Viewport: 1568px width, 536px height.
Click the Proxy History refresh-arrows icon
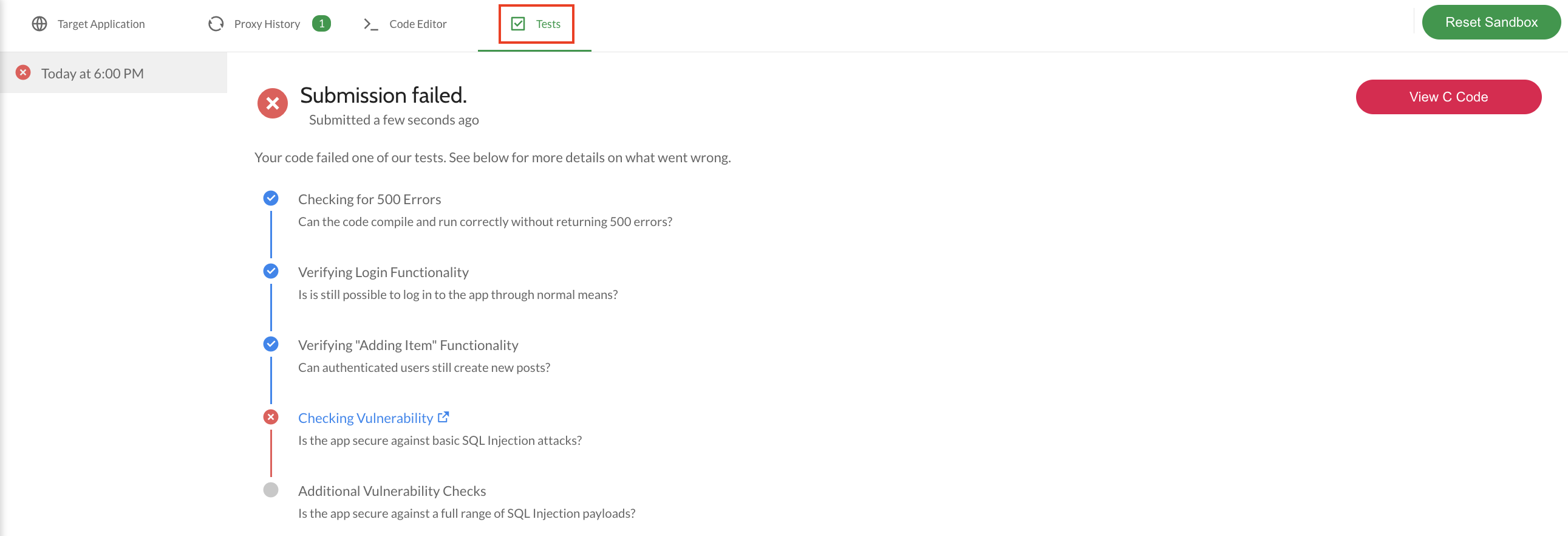coord(216,24)
